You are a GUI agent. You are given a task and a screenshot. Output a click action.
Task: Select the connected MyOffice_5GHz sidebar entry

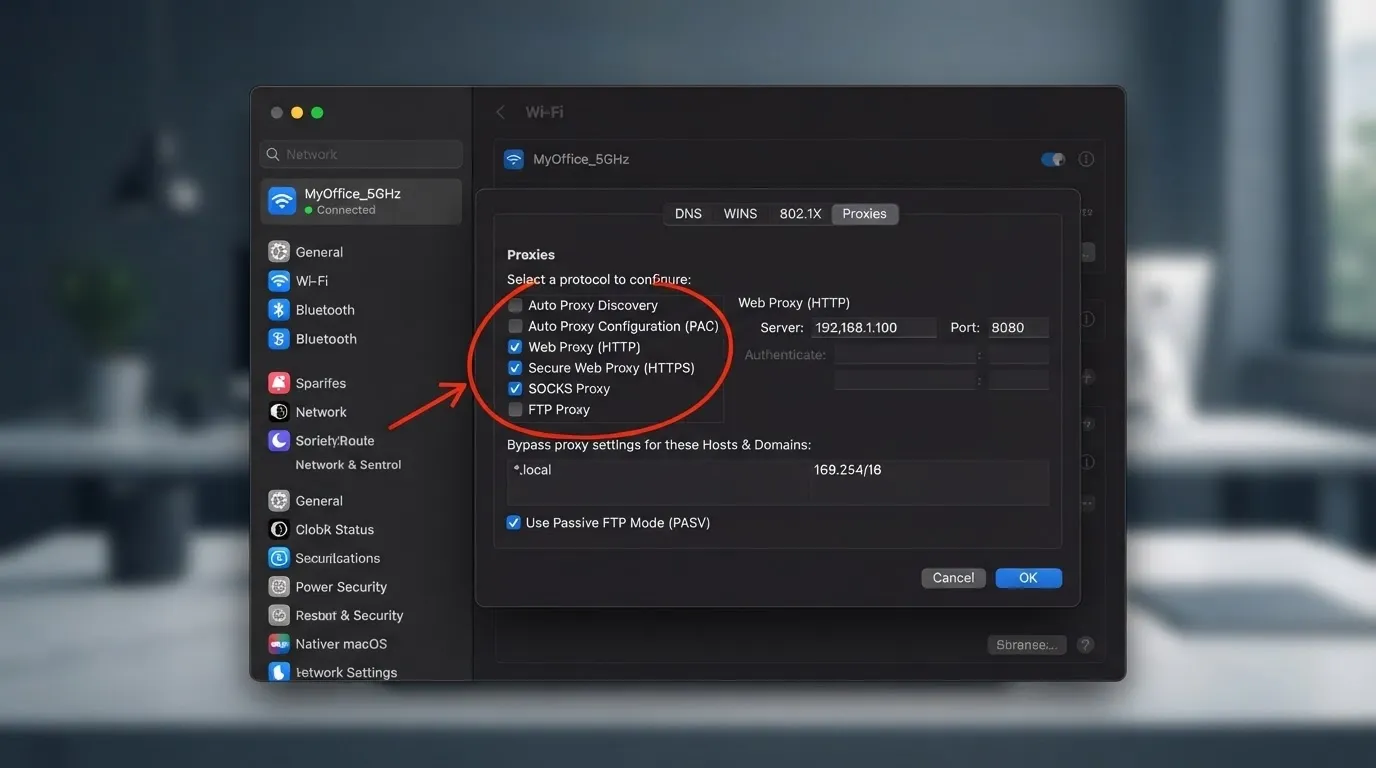click(x=361, y=201)
